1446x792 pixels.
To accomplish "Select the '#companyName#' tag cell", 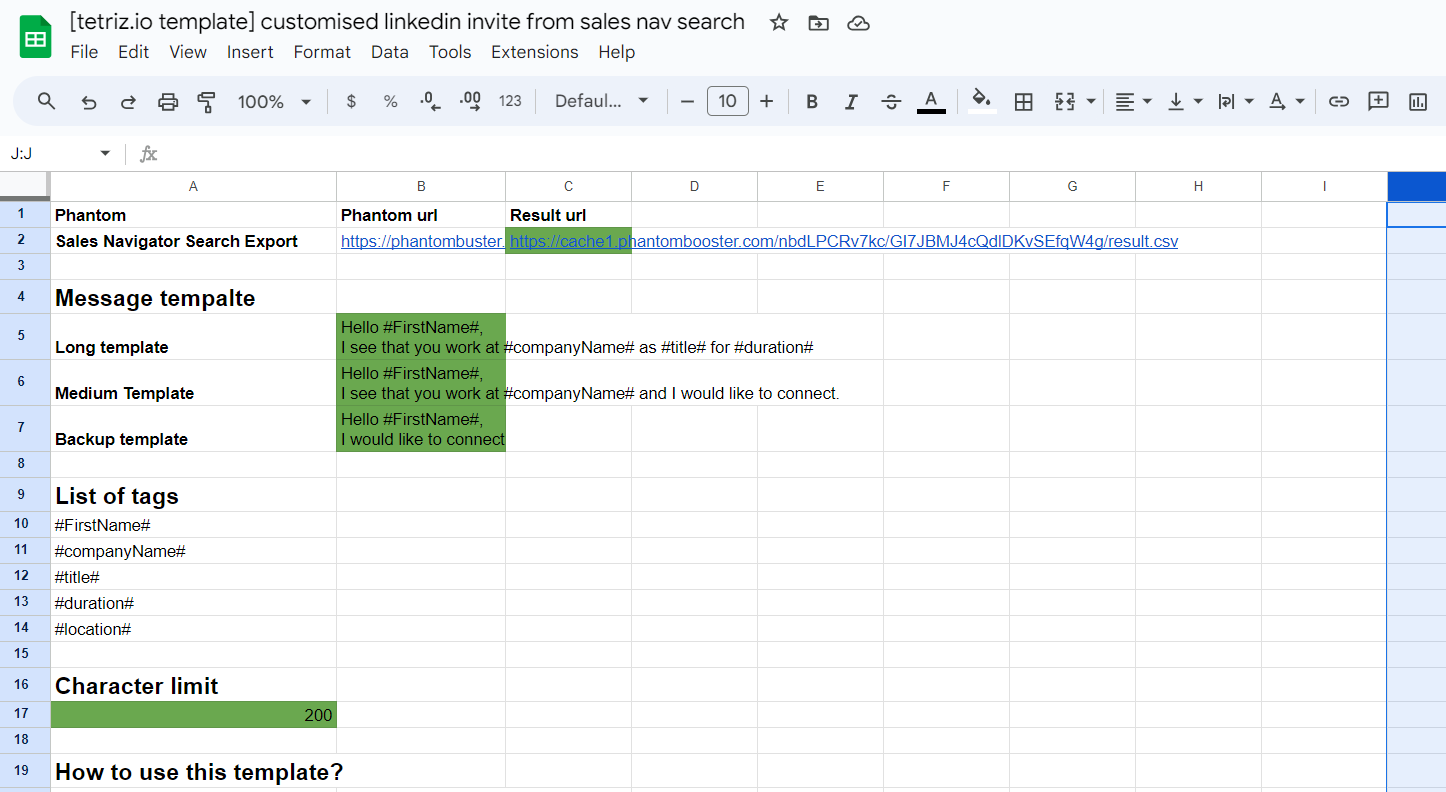I will (193, 551).
